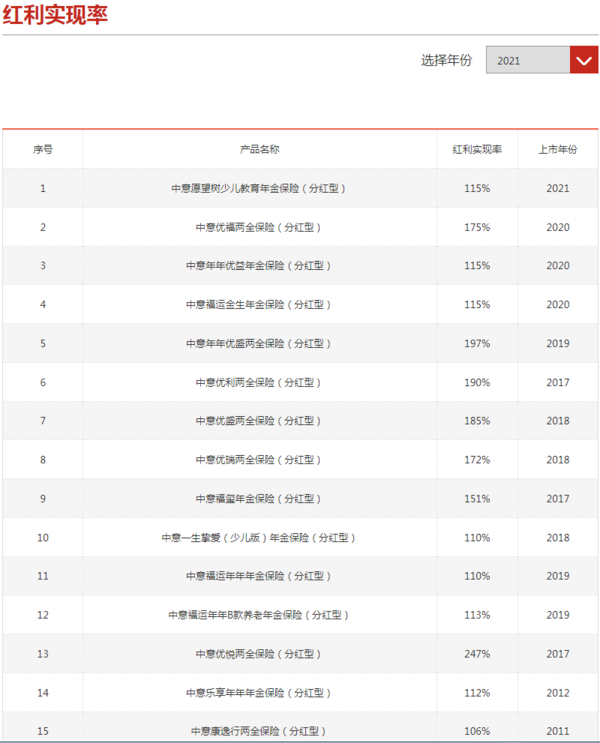Viewport: 600px width, 743px height.
Task: Click launch year 2012 in row 14
Action: [x=558, y=693]
